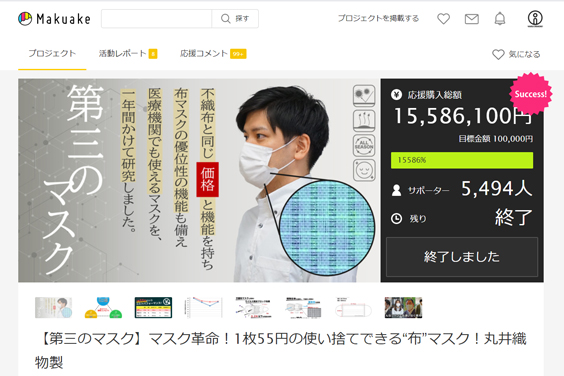Click the Makuake logo

pos(54,19)
